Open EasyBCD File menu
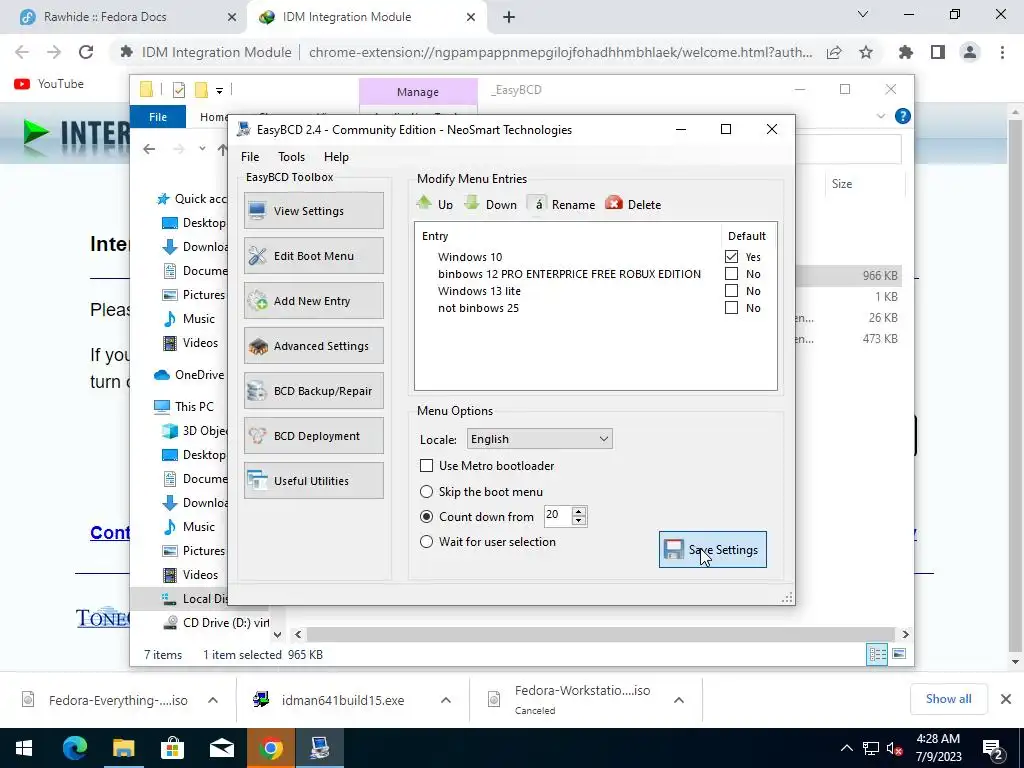1024x768 pixels. [249, 157]
